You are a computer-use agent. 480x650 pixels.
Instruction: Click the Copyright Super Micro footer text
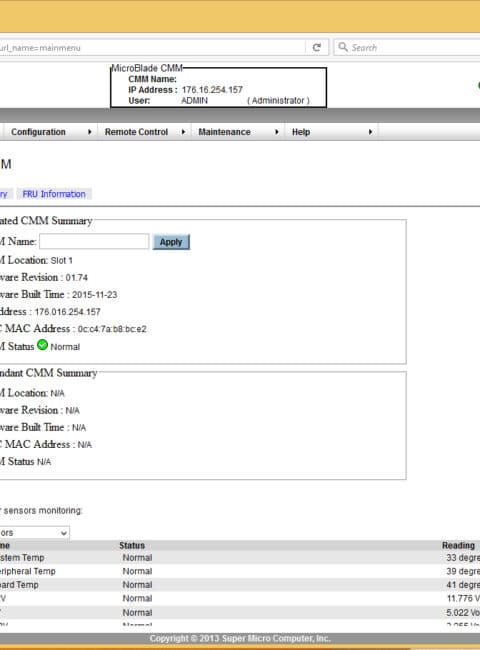pyautogui.click(x=240, y=638)
